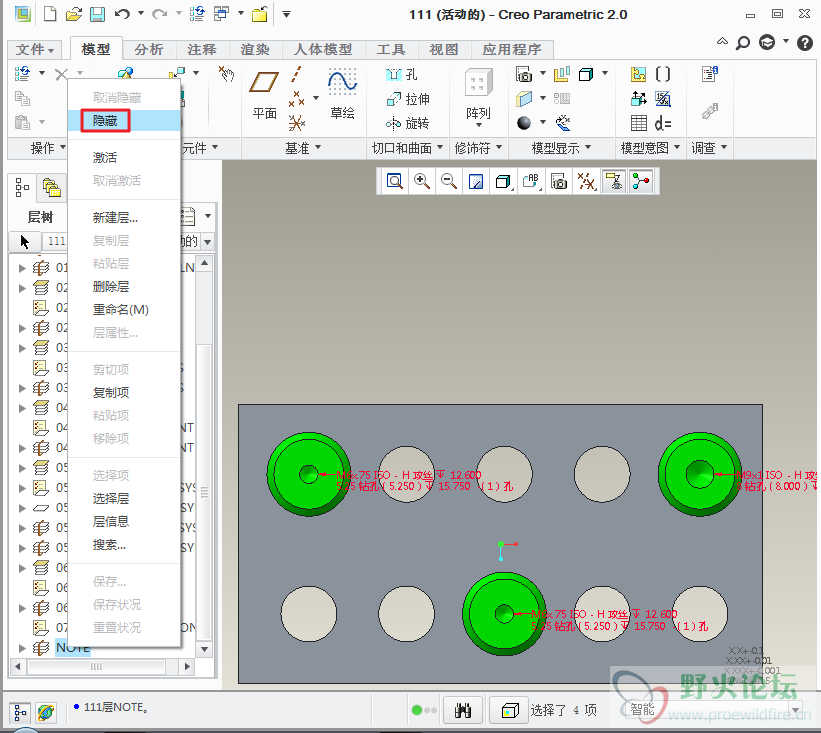The image size is (821, 733).
Task: Toggle the spin center display button
Action: click(x=641, y=181)
